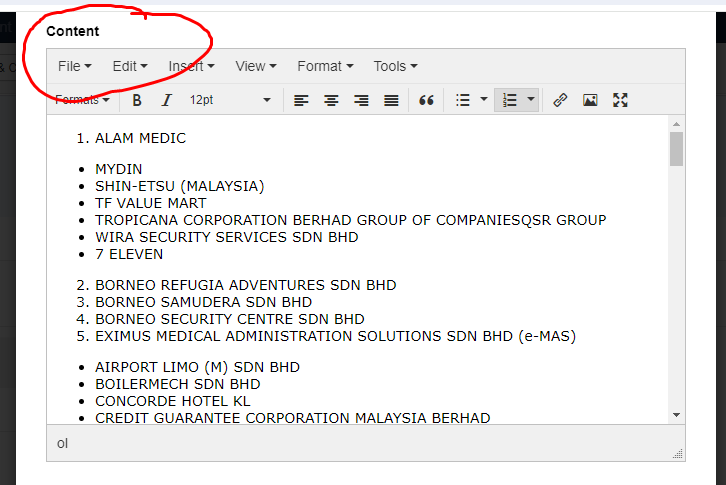This screenshot has width=726, height=485.
Task: Open the File menu
Action: pyautogui.click(x=75, y=66)
